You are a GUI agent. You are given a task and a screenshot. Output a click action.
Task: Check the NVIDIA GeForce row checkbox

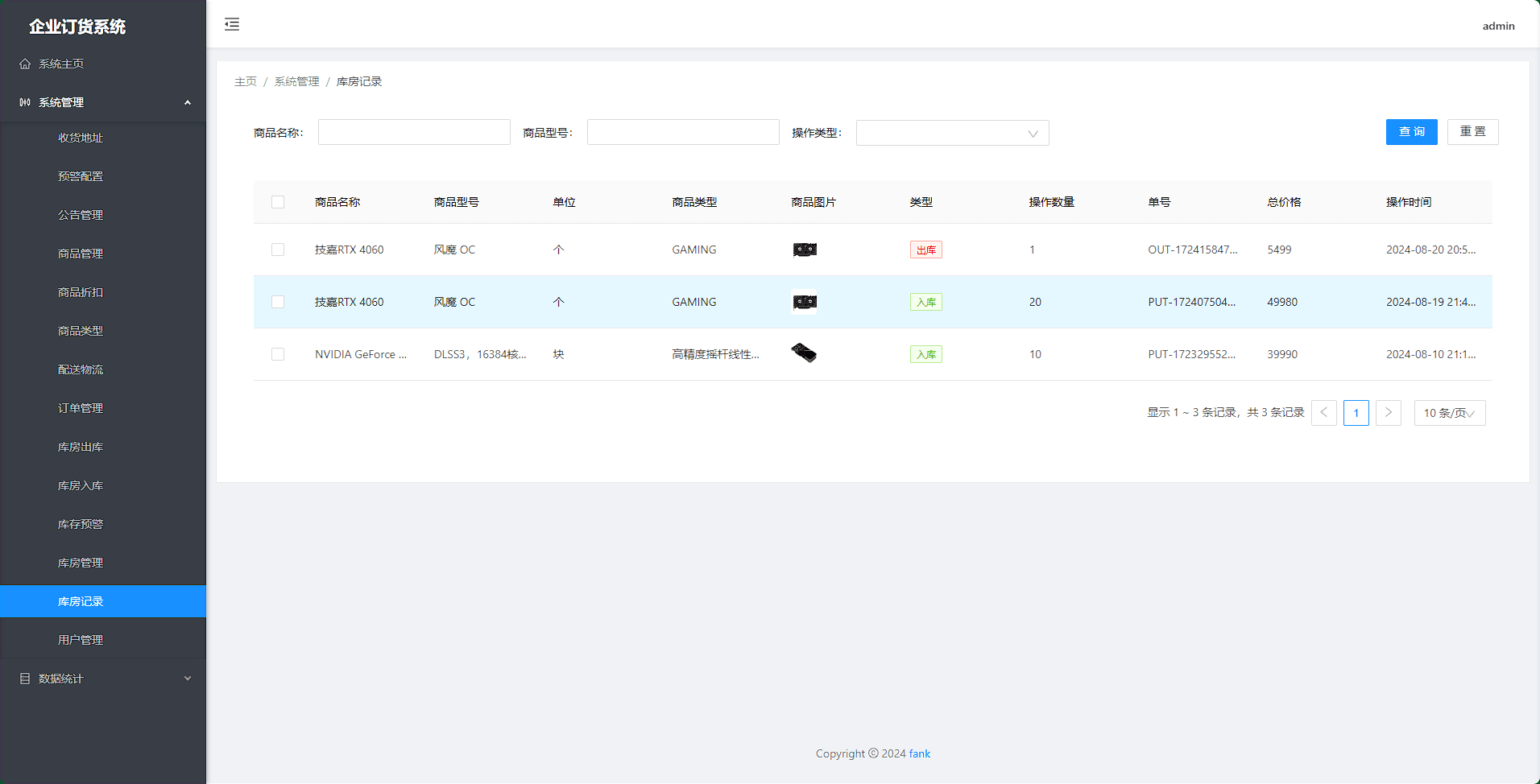[x=278, y=354]
